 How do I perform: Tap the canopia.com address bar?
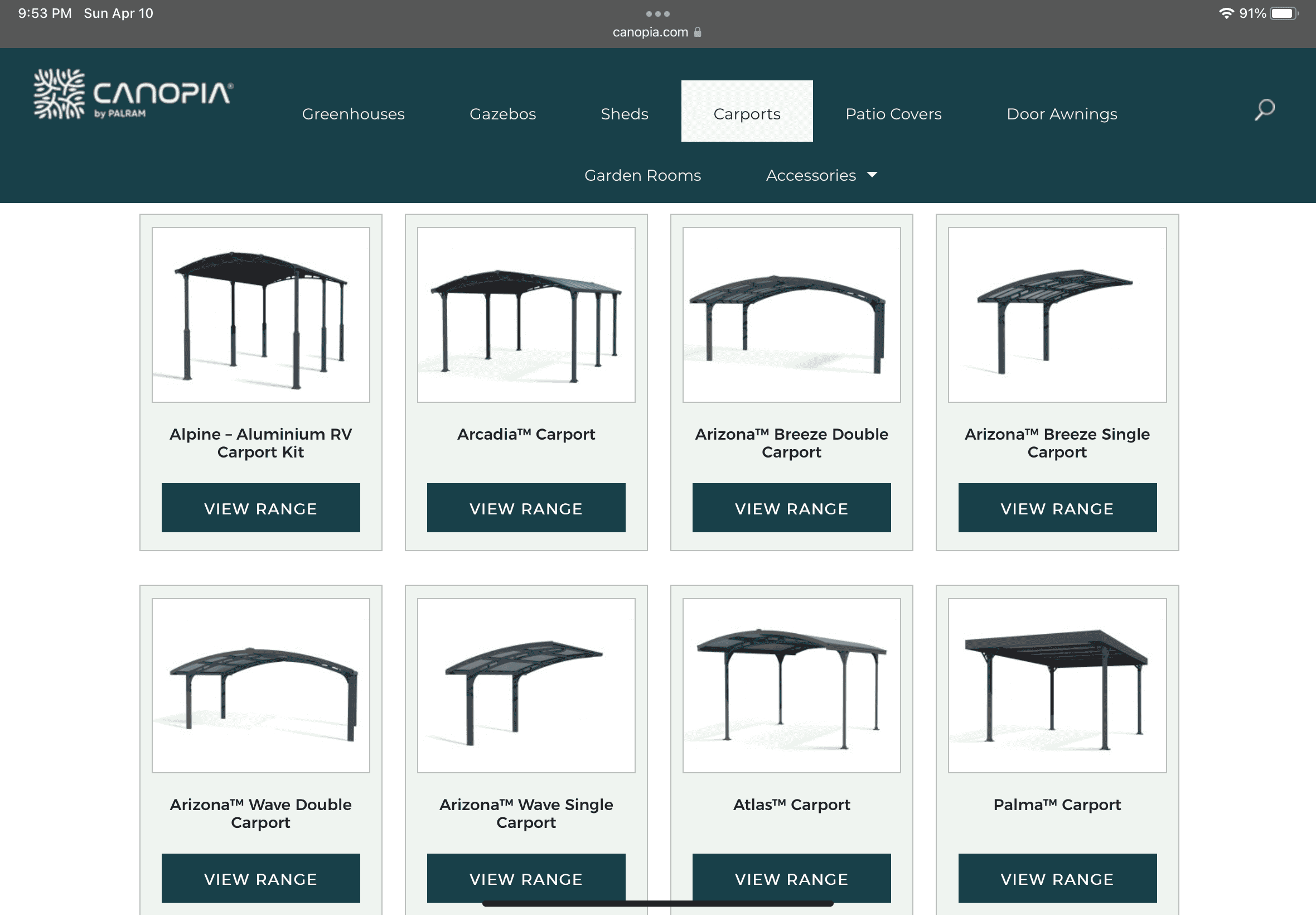pos(657,32)
